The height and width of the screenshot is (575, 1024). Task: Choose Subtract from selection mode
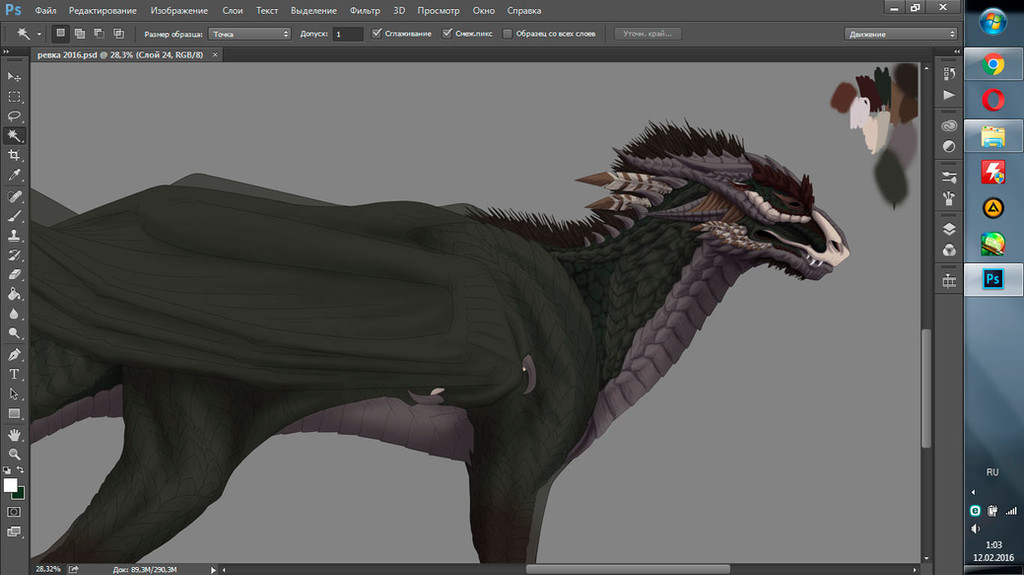click(x=99, y=33)
